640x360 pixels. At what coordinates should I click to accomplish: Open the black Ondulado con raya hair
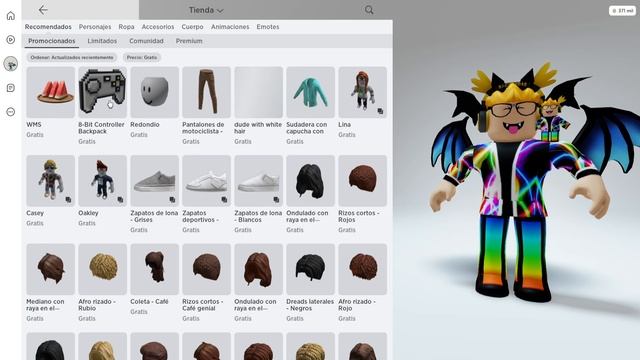(x=311, y=181)
